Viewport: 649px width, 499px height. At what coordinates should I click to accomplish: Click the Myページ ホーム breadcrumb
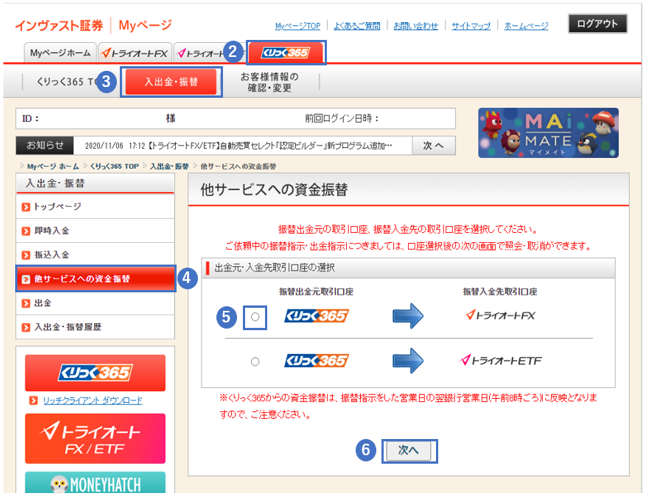pos(53,166)
